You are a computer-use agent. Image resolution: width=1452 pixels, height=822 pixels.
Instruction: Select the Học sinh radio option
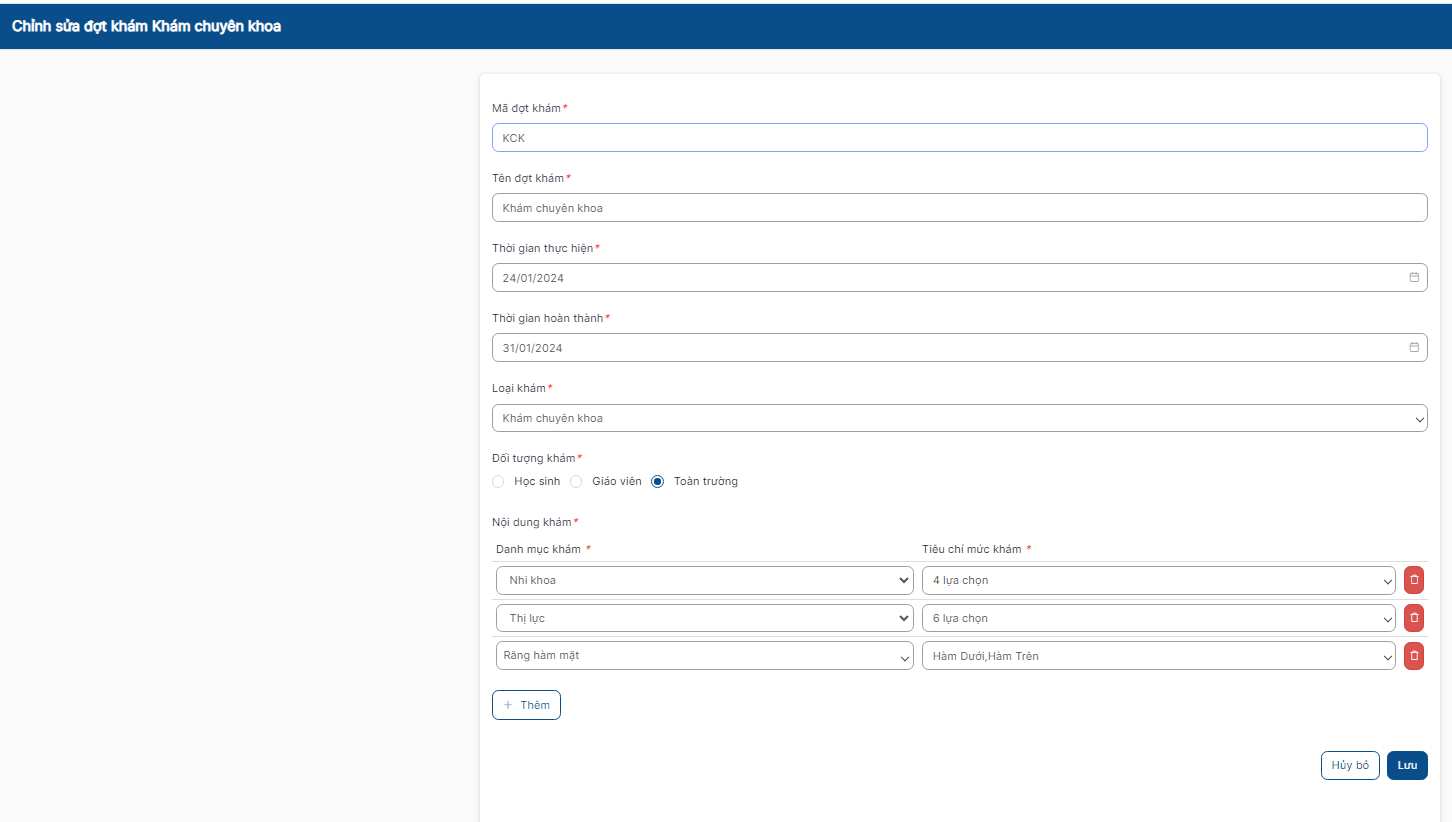point(499,482)
